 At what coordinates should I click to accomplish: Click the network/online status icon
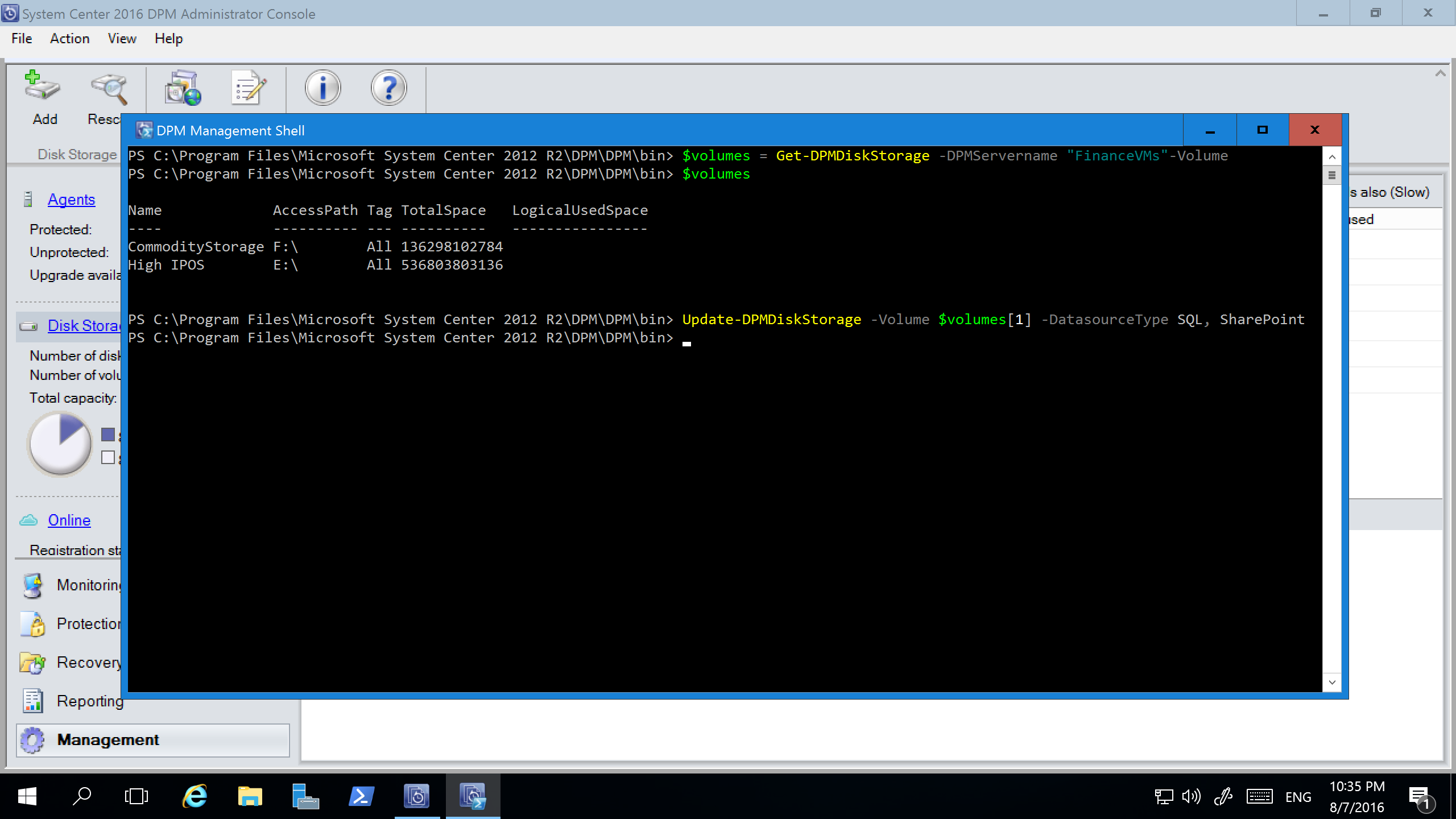point(1163,796)
